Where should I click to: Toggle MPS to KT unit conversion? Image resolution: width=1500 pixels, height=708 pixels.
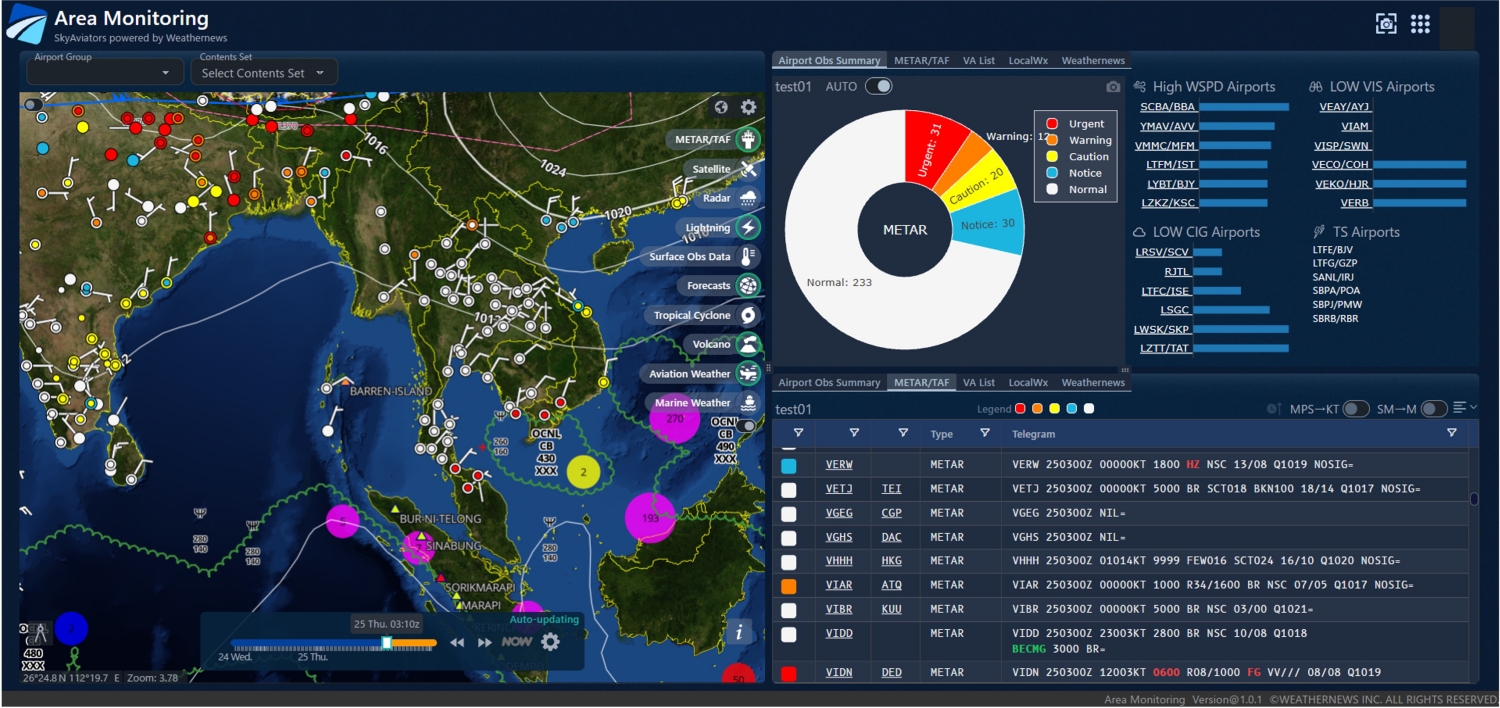coord(1355,409)
